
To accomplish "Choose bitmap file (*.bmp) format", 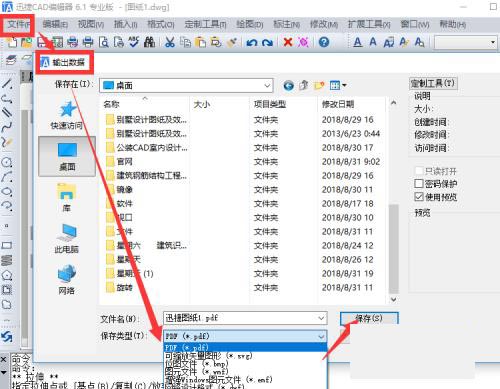I will point(245,363).
